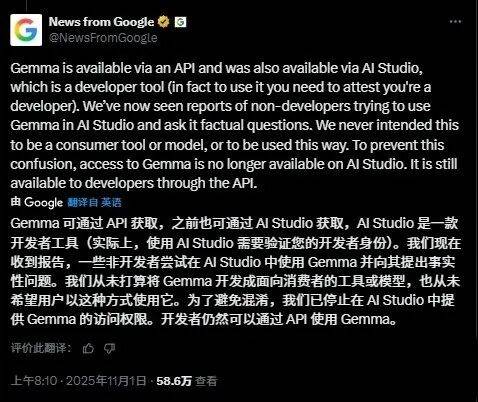Open the News from Google display name
The image size is (478, 402).
[x=101, y=22]
